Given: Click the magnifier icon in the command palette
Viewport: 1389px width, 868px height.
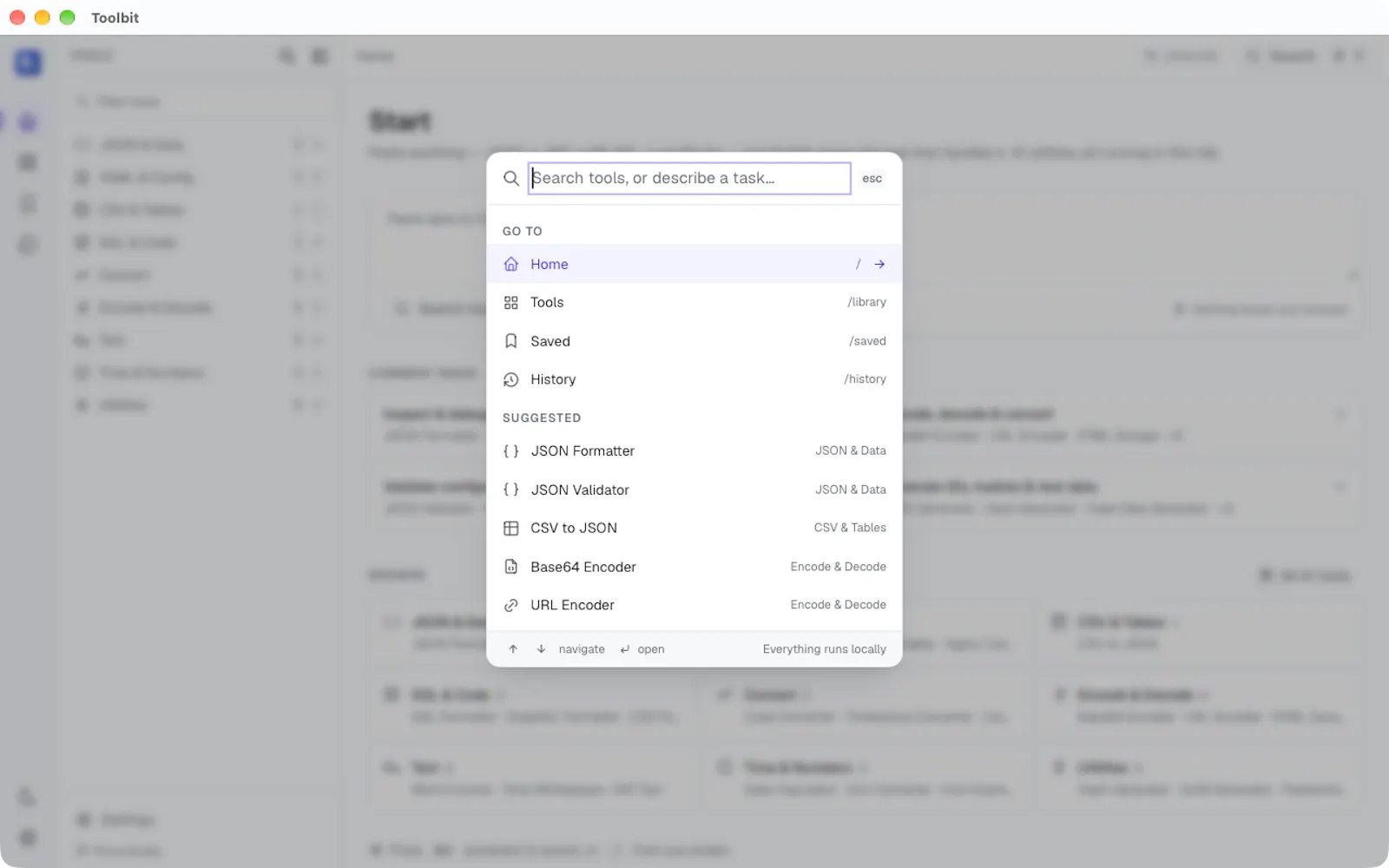Looking at the screenshot, I should [x=511, y=178].
